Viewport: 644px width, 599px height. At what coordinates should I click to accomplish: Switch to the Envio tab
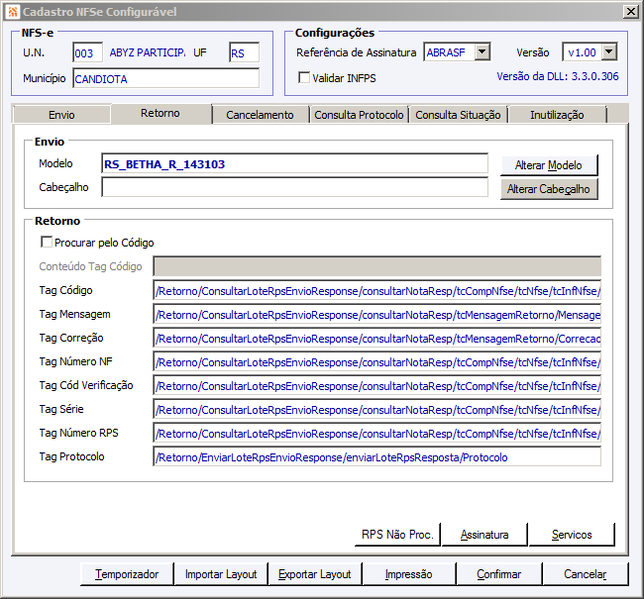(x=62, y=115)
